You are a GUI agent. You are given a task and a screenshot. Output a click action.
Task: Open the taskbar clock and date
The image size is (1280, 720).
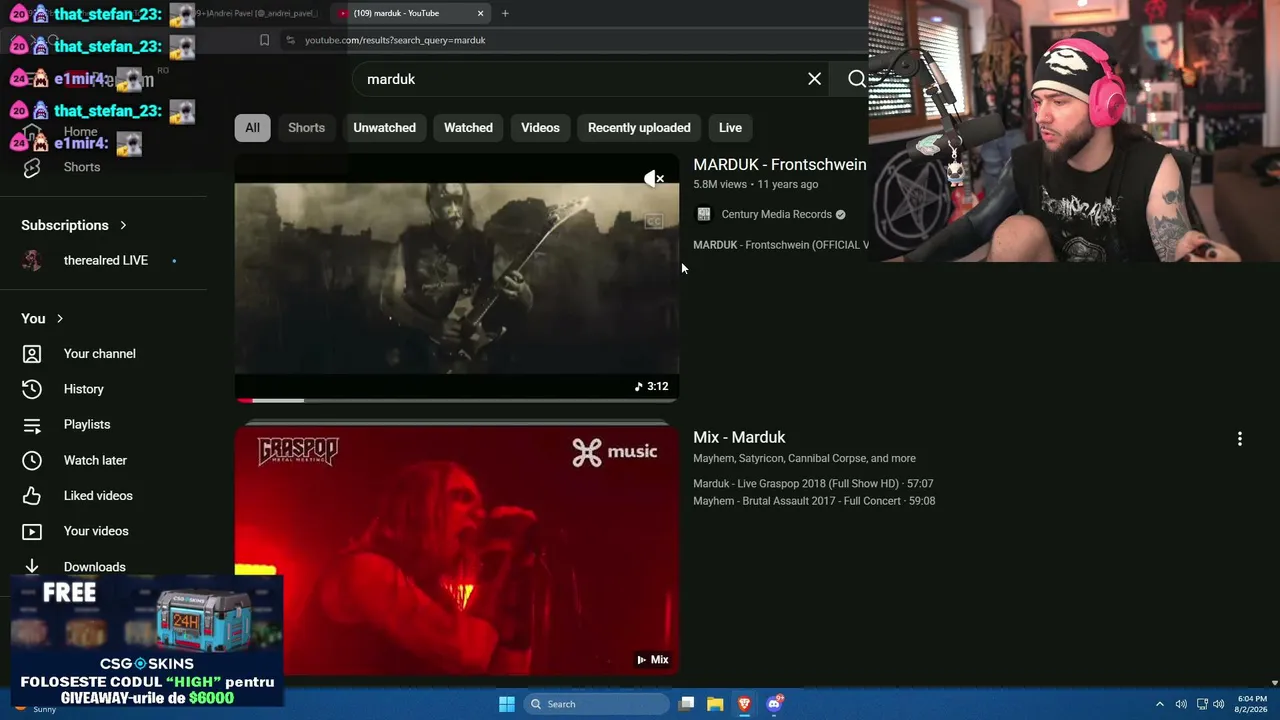1252,704
